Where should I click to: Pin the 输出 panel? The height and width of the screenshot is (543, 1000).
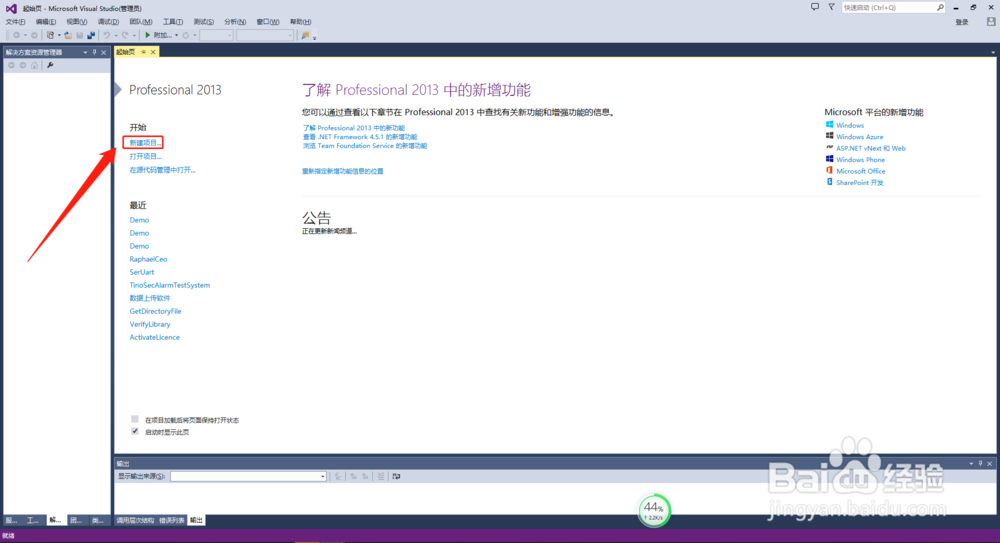point(981,464)
